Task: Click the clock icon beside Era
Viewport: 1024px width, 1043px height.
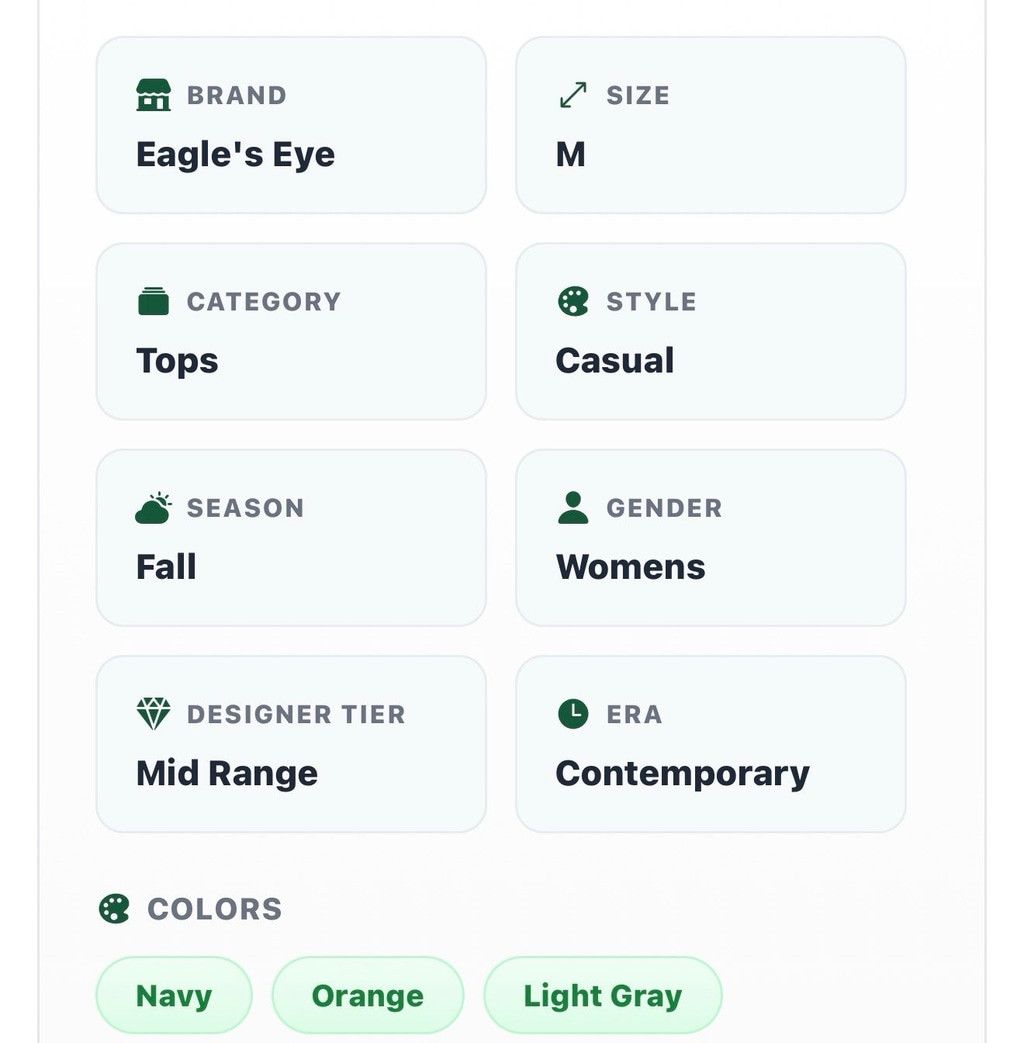Action: pyautogui.click(x=573, y=714)
